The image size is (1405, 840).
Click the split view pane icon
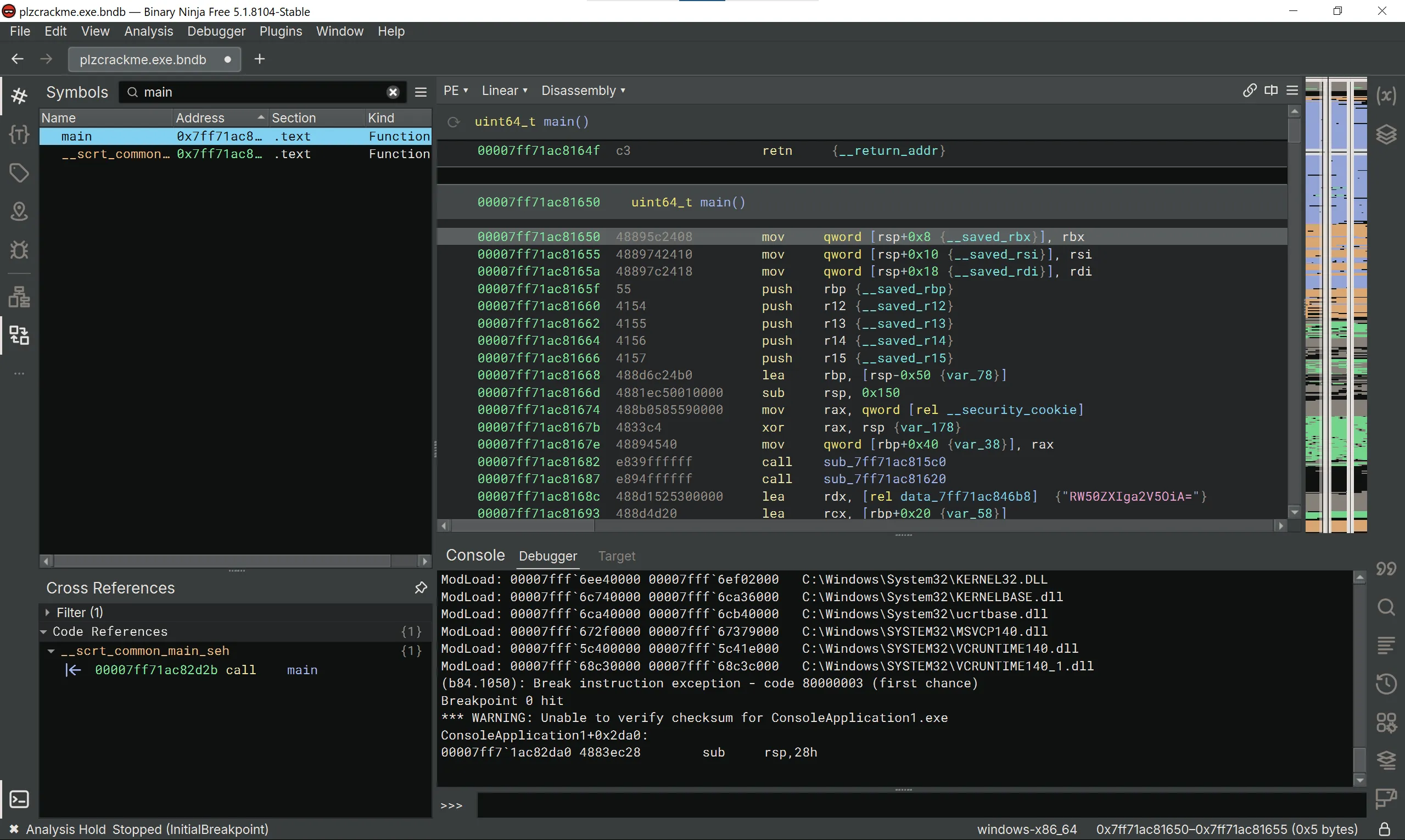coord(1271,91)
